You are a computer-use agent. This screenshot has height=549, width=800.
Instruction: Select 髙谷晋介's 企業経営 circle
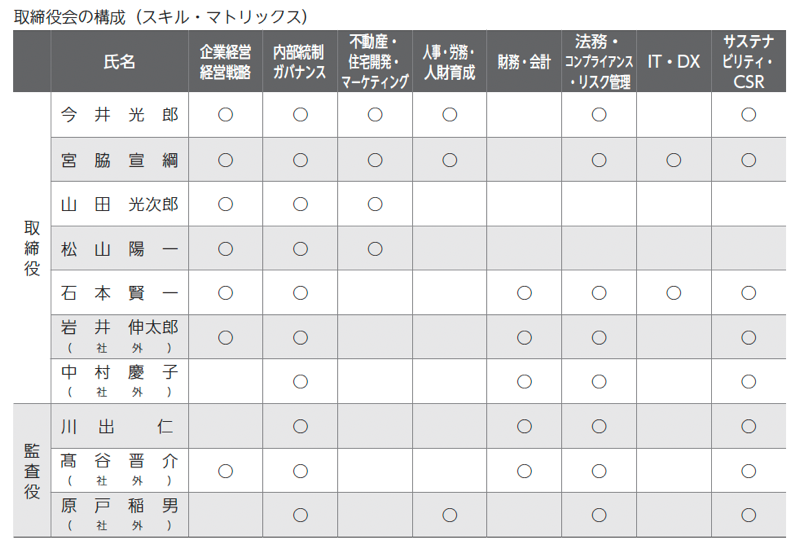click(x=225, y=471)
